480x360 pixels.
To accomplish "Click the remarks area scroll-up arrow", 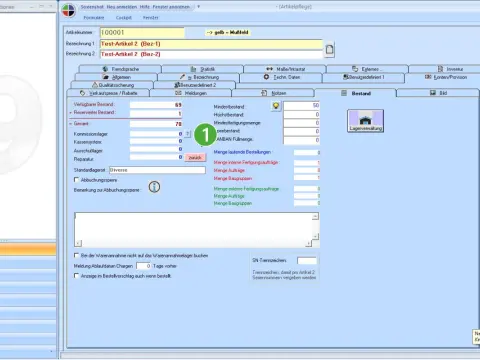I will (315, 217).
